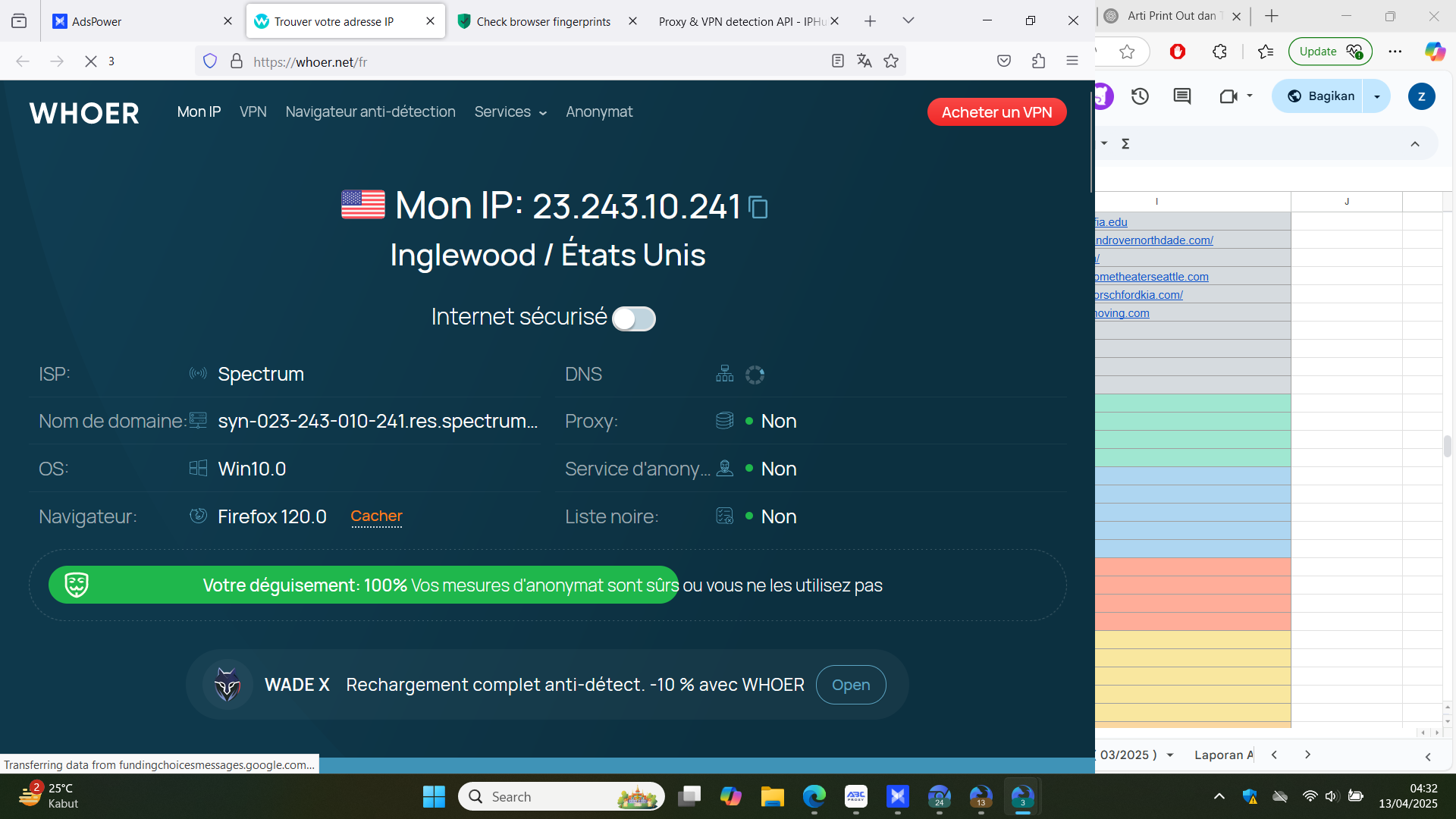
Task: Open Firefox tracking protection shield
Action: pyautogui.click(x=210, y=61)
